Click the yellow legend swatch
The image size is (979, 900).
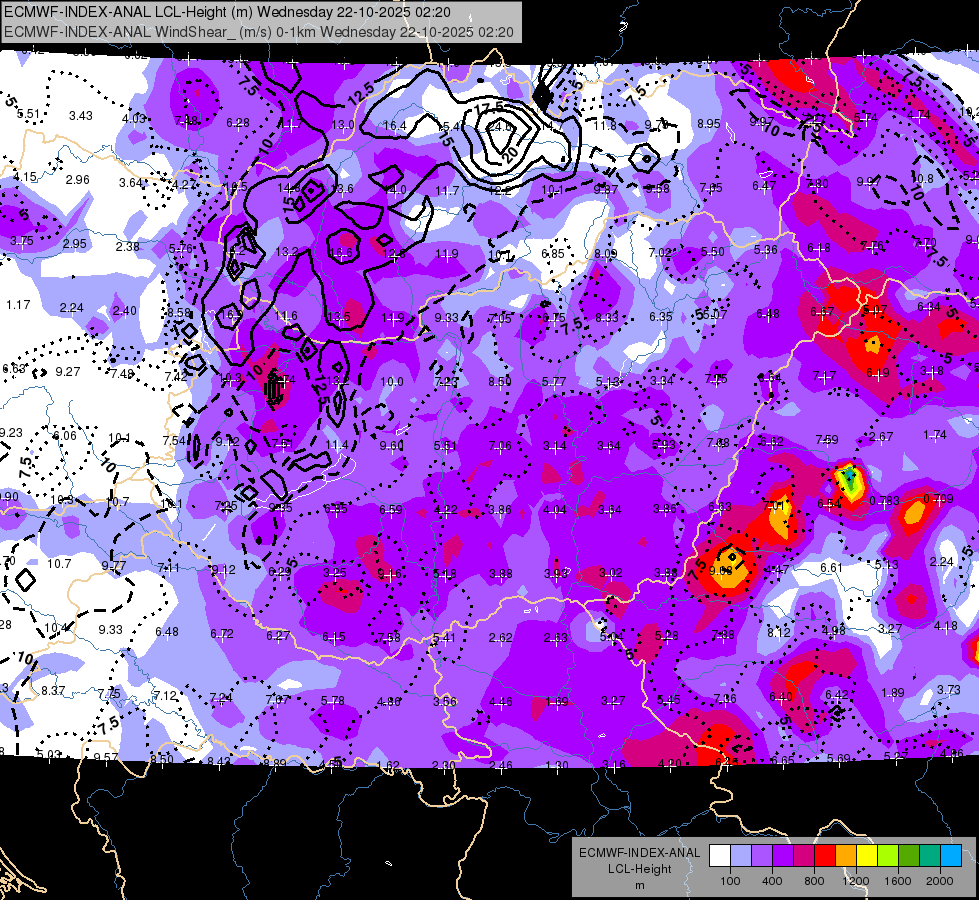(x=867, y=856)
